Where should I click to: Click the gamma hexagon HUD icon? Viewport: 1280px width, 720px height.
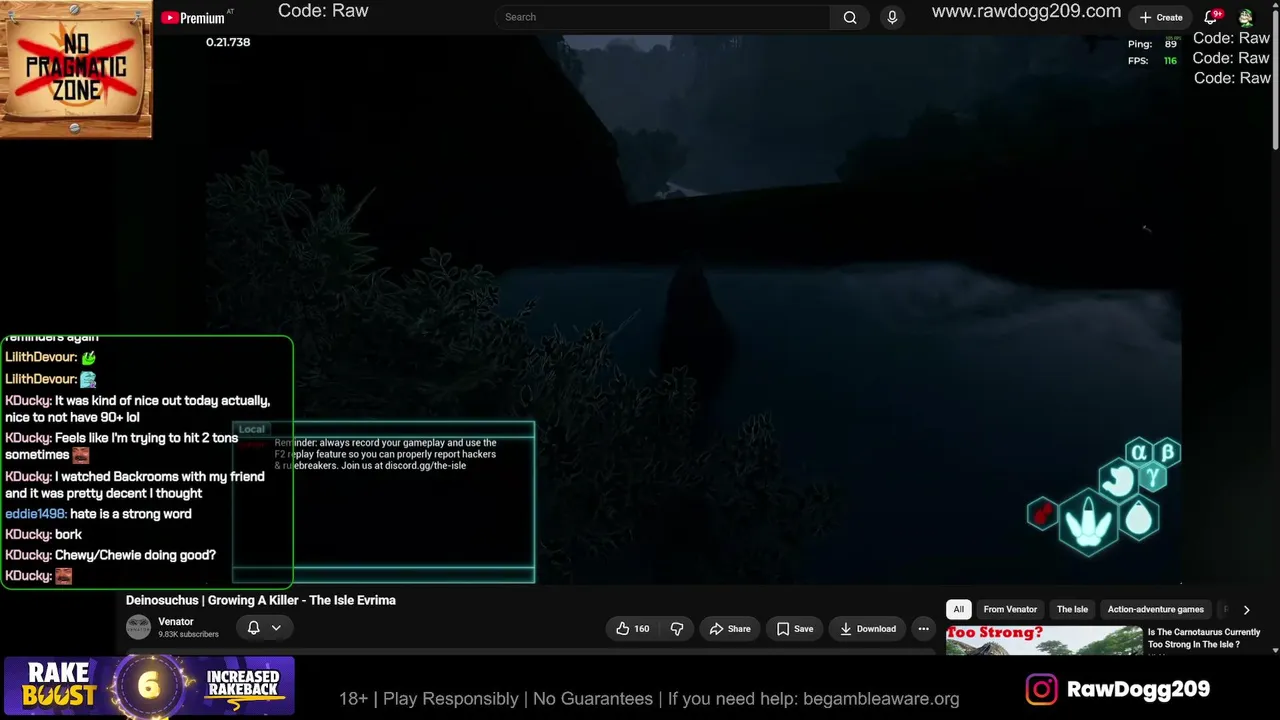[1153, 477]
